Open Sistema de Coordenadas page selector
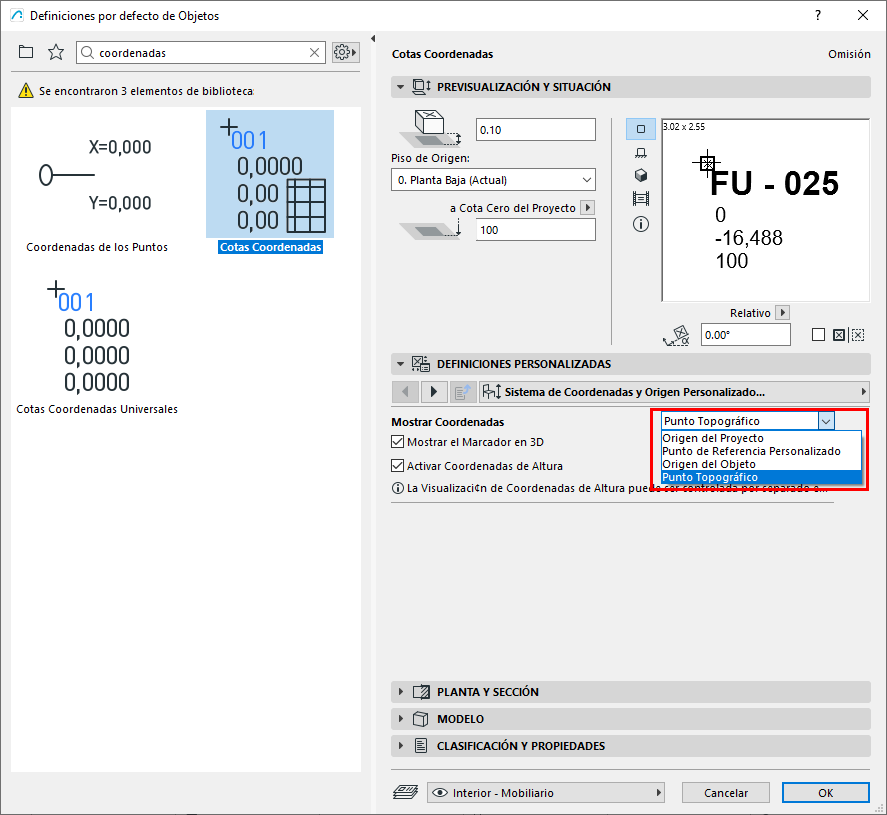Image resolution: width=887 pixels, height=815 pixels. pos(674,392)
